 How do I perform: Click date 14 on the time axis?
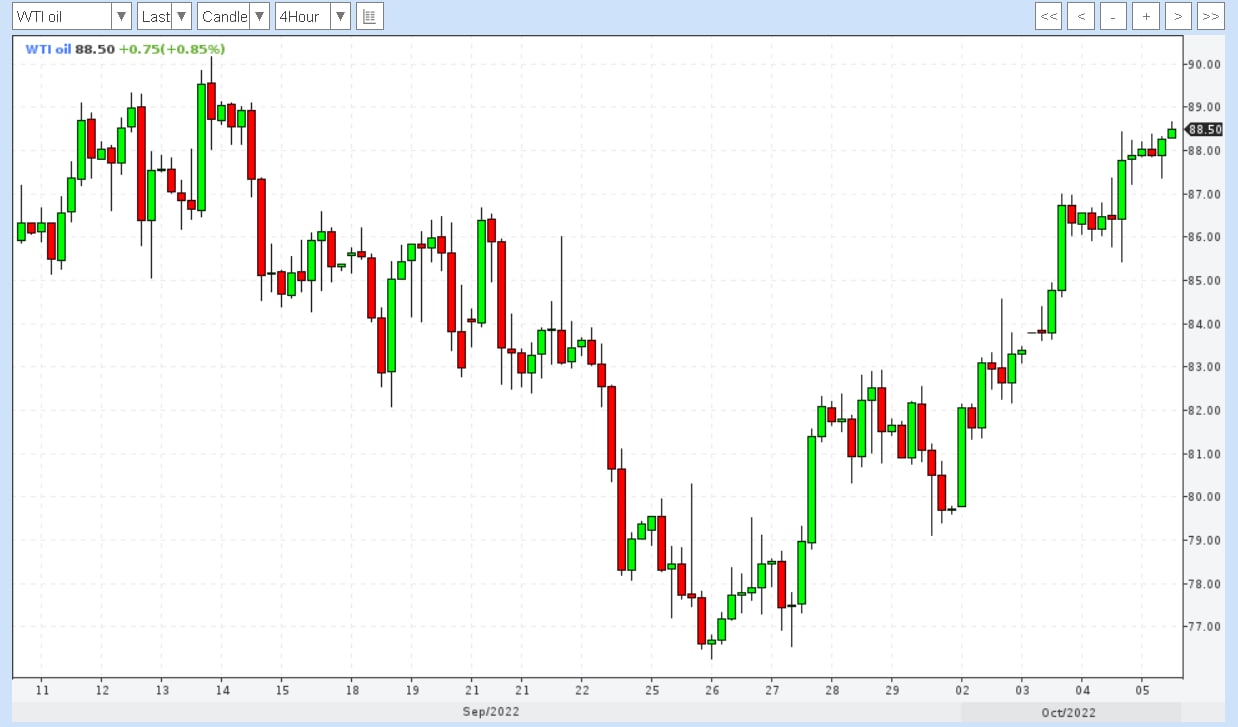(x=222, y=690)
